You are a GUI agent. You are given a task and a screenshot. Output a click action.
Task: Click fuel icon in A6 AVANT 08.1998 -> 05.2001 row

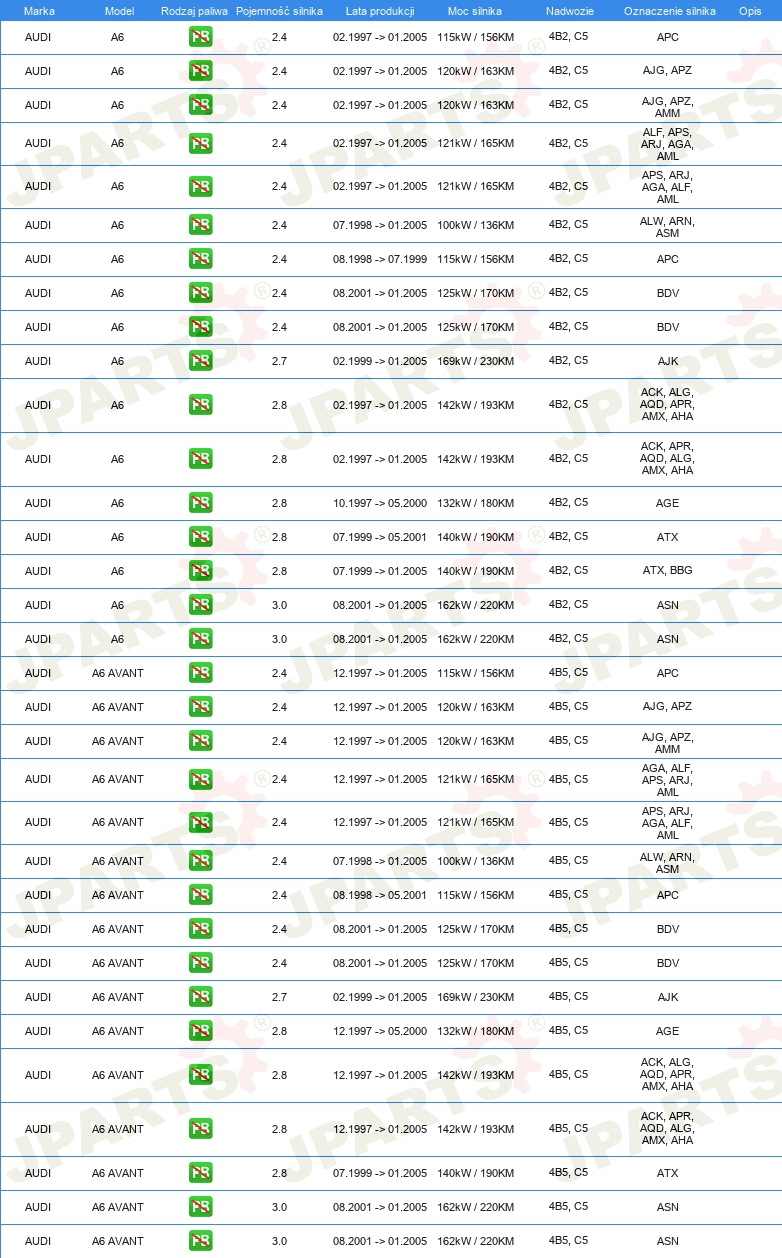tap(200, 895)
